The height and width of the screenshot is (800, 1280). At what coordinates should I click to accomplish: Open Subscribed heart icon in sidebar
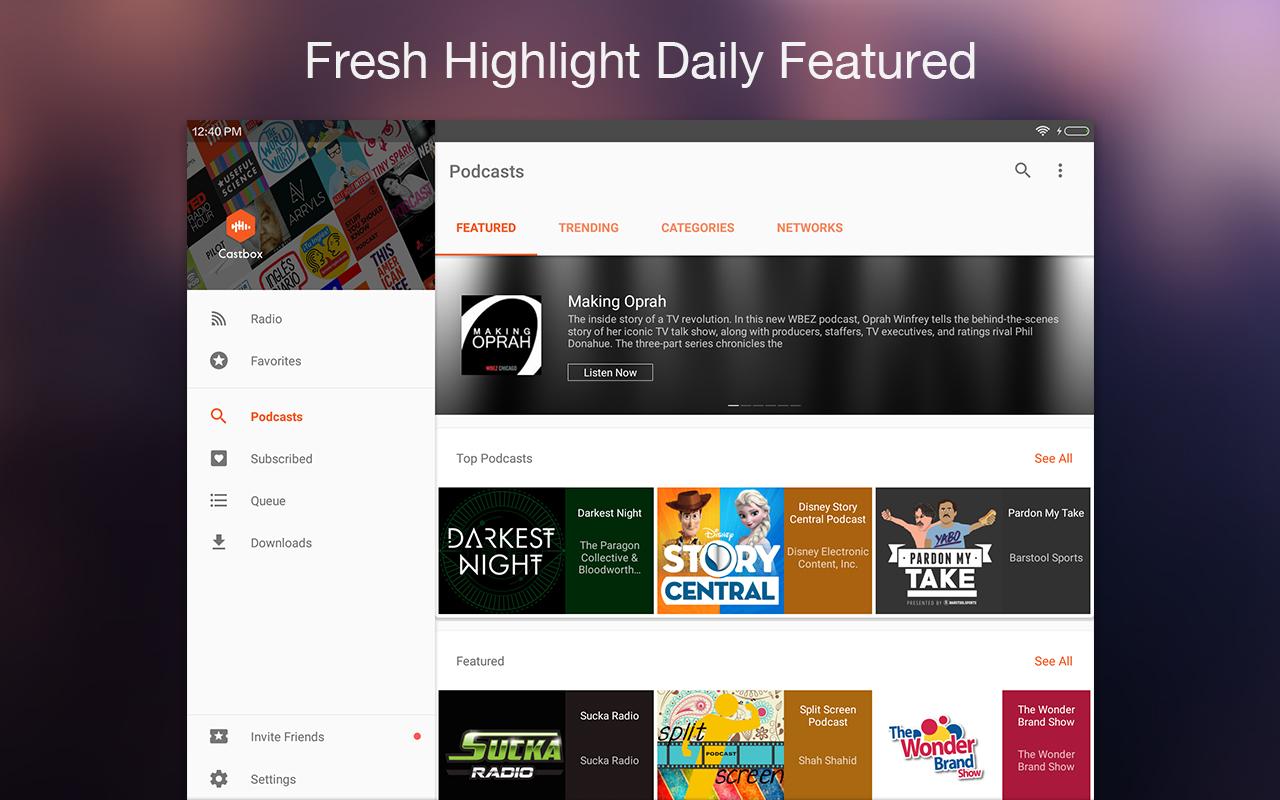[x=219, y=459]
